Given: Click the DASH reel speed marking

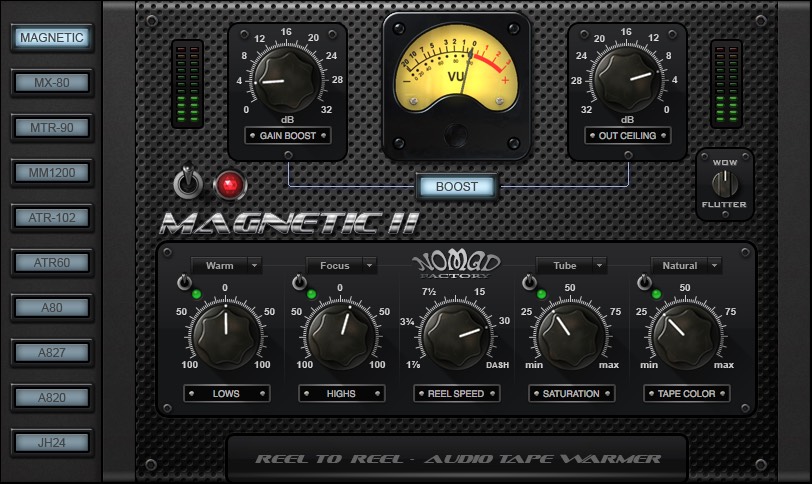Looking at the screenshot, I should coord(497,365).
